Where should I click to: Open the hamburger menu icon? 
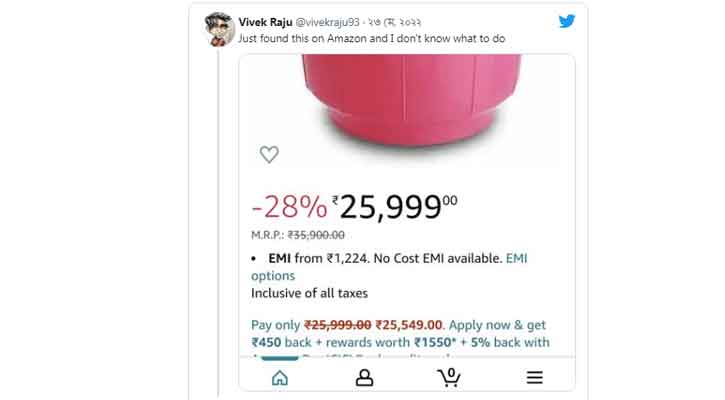535,377
